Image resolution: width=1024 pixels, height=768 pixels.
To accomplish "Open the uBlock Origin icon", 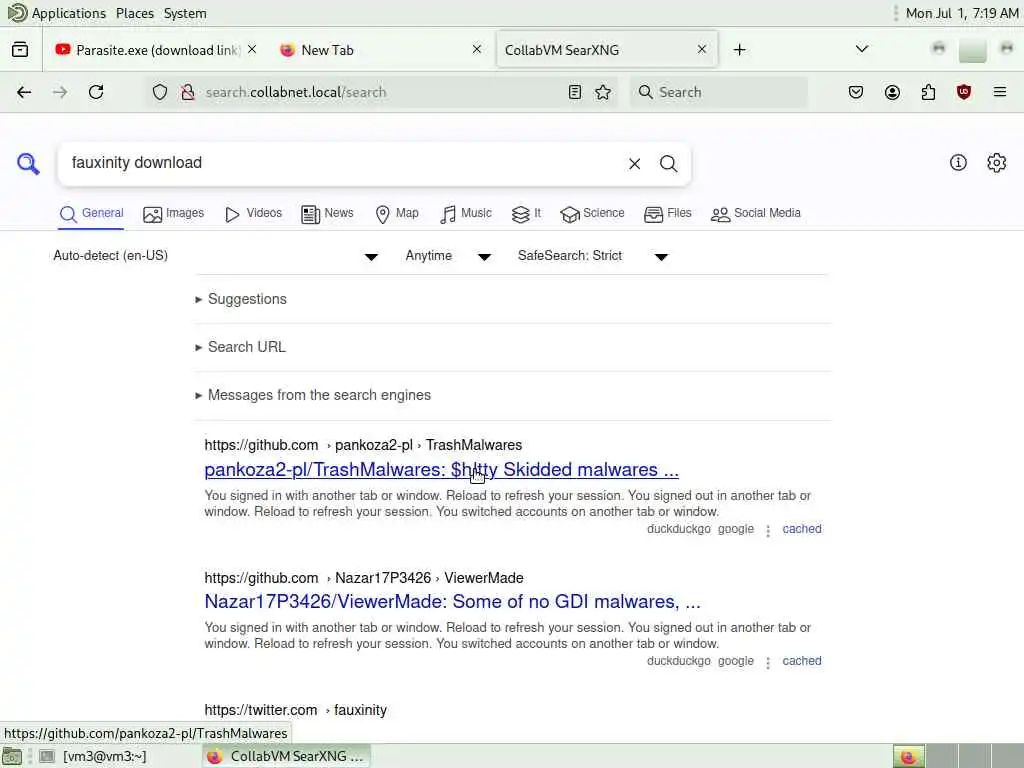I will point(964,92).
